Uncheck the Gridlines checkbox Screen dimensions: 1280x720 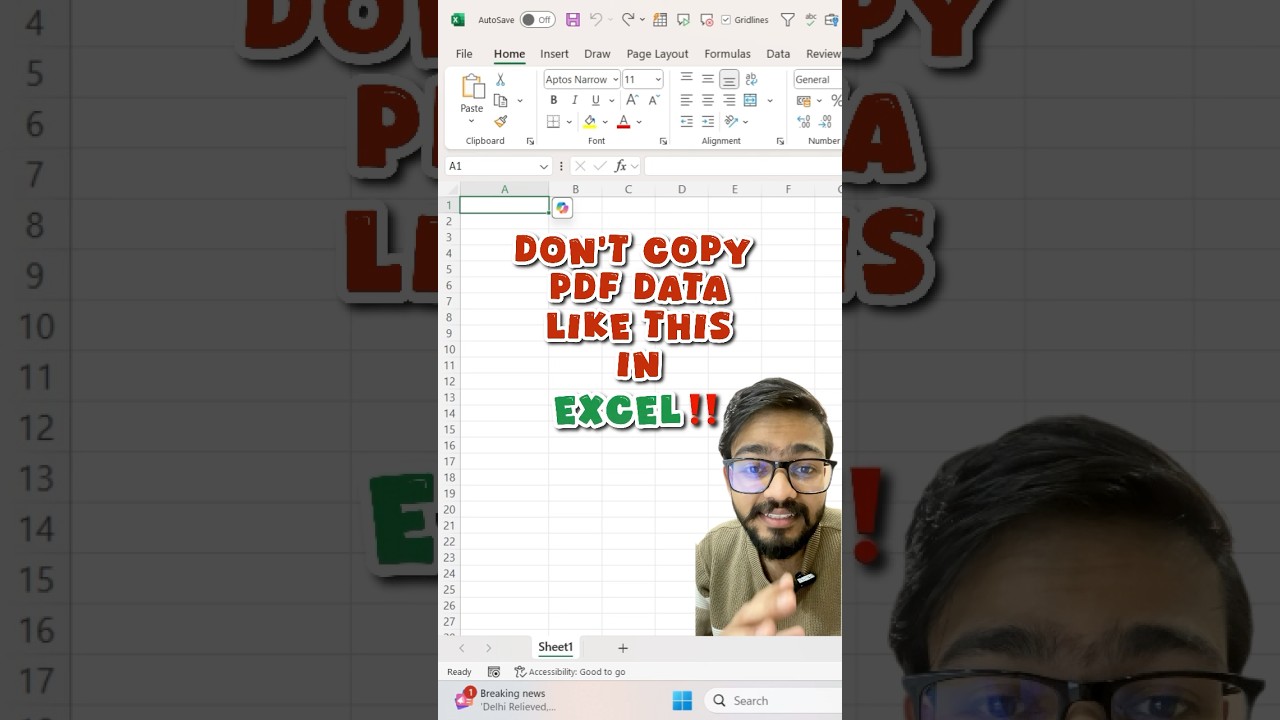pos(726,20)
